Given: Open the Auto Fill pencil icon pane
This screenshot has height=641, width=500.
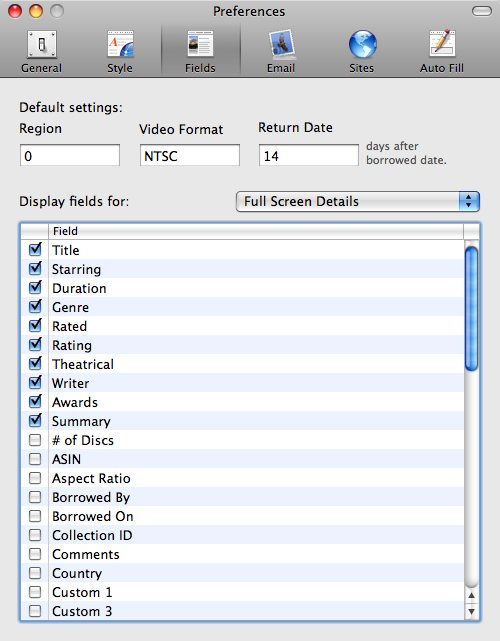Looking at the screenshot, I should pyautogui.click(x=442, y=51).
